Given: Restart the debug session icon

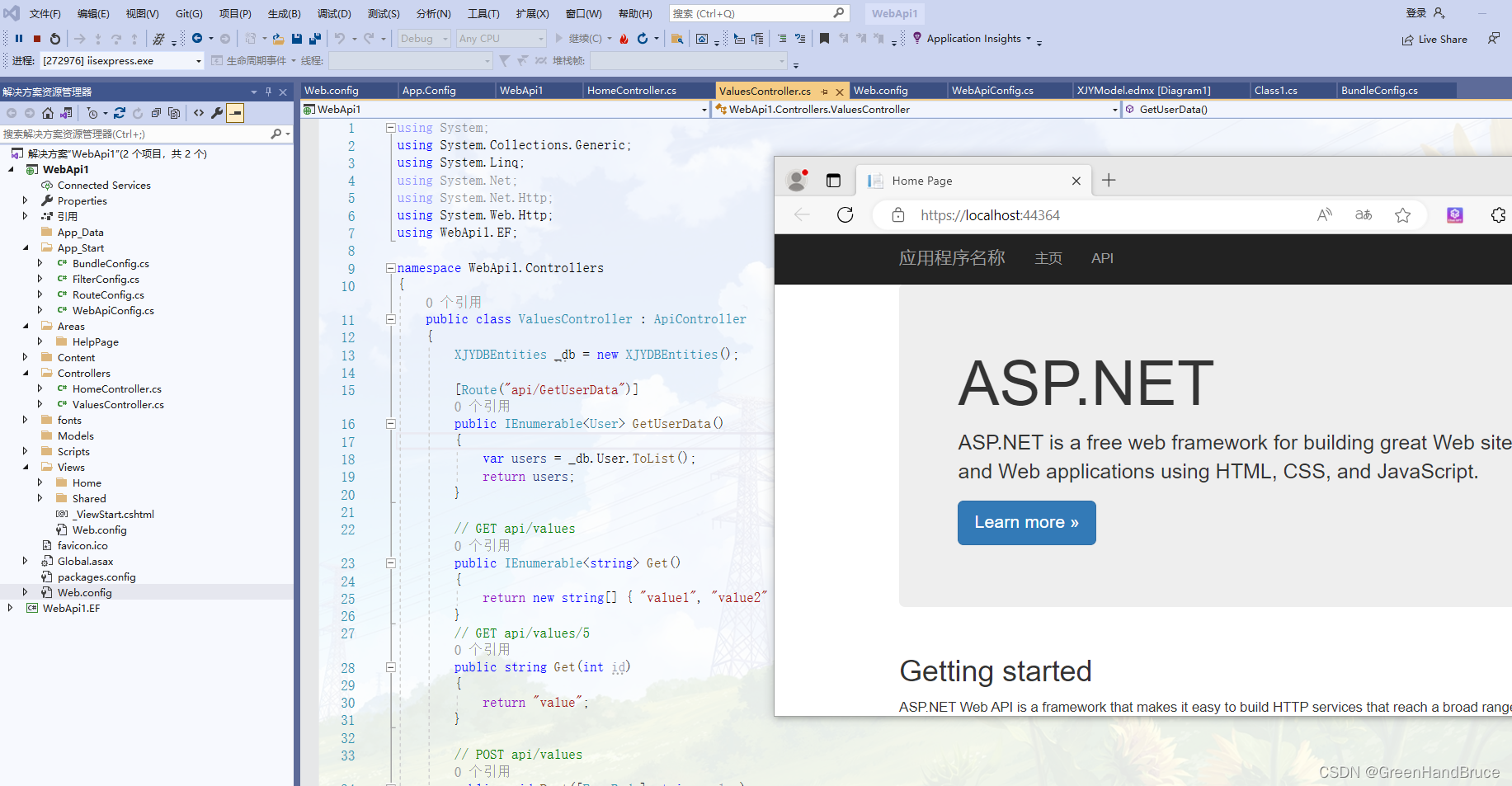Looking at the screenshot, I should [55, 39].
